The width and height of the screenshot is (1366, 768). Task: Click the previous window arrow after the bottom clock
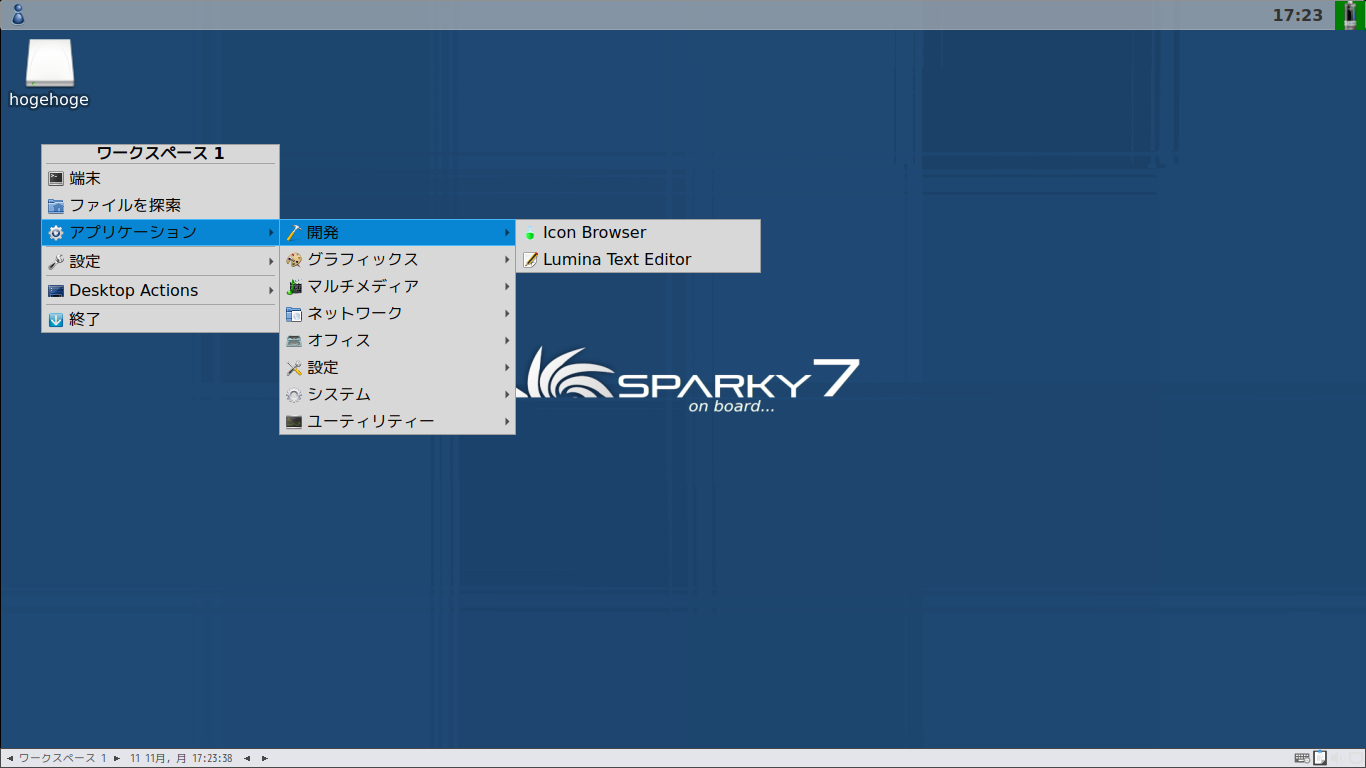tap(247, 758)
